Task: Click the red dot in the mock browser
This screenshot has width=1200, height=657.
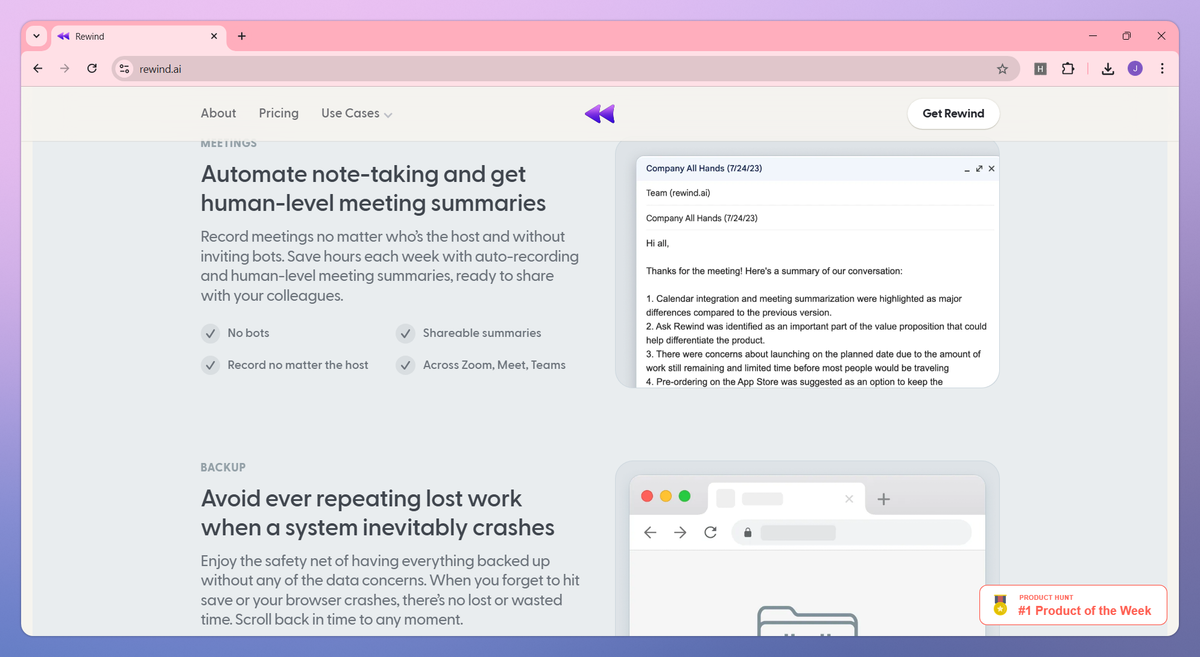Action: [x=647, y=496]
